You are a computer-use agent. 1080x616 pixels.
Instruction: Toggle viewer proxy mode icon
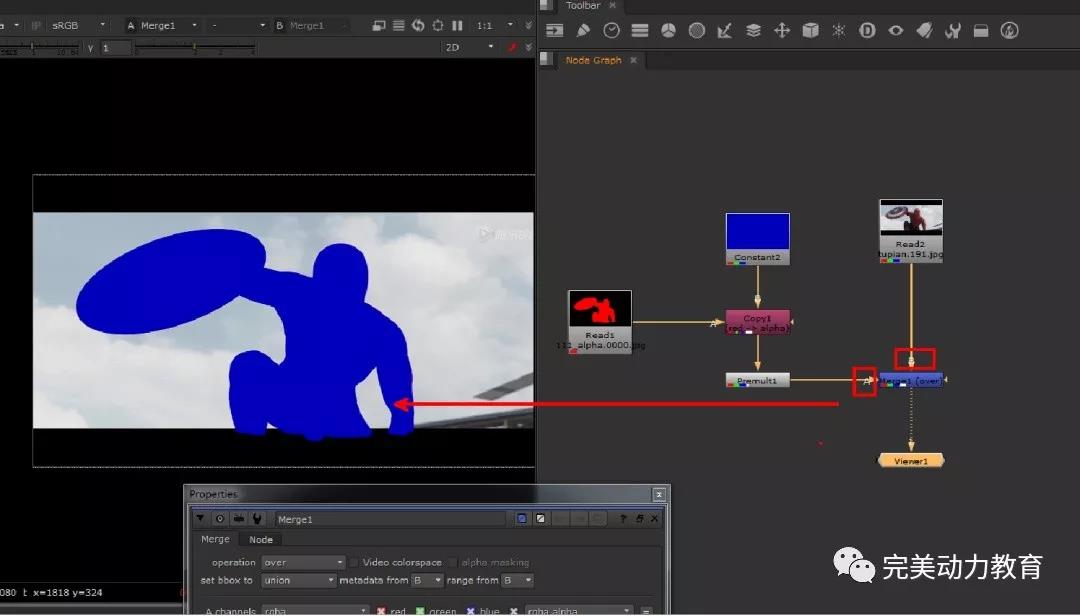tap(378, 25)
